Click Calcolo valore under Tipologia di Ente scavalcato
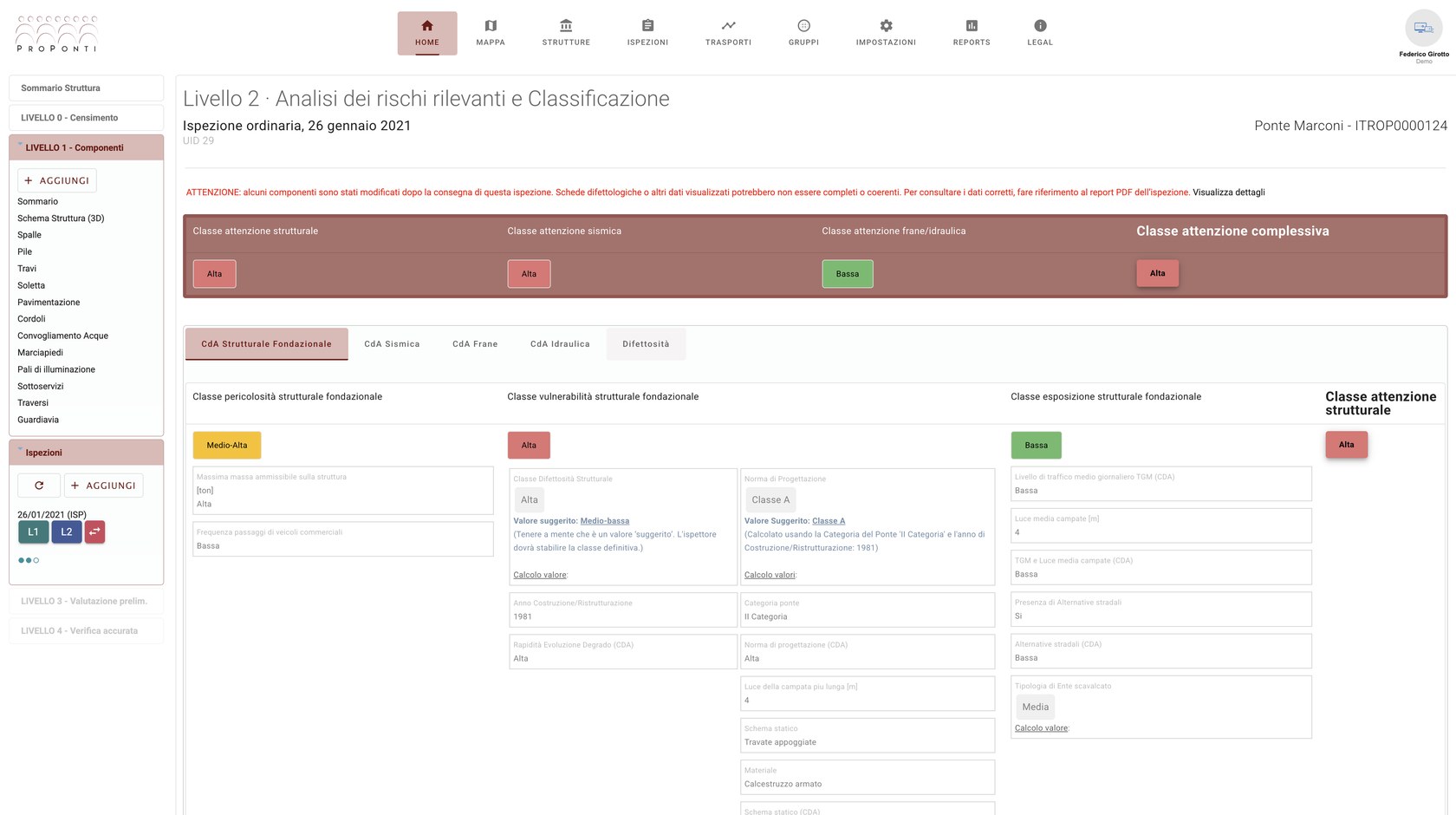This screenshot has height=815, width=1456. coord(1042,728)
